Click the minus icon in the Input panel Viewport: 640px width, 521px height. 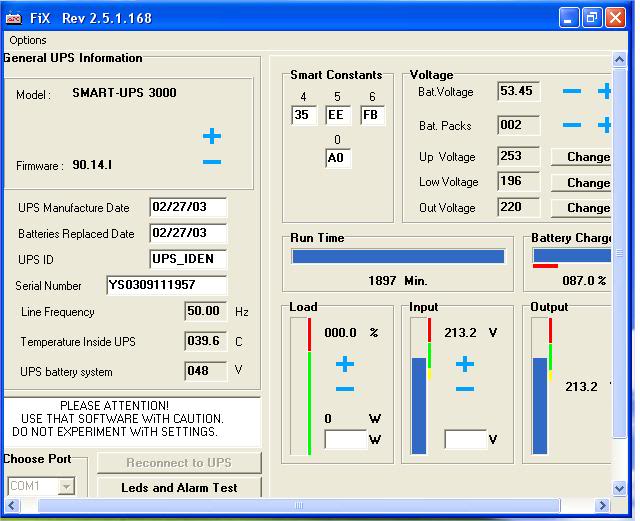(464, 388)
